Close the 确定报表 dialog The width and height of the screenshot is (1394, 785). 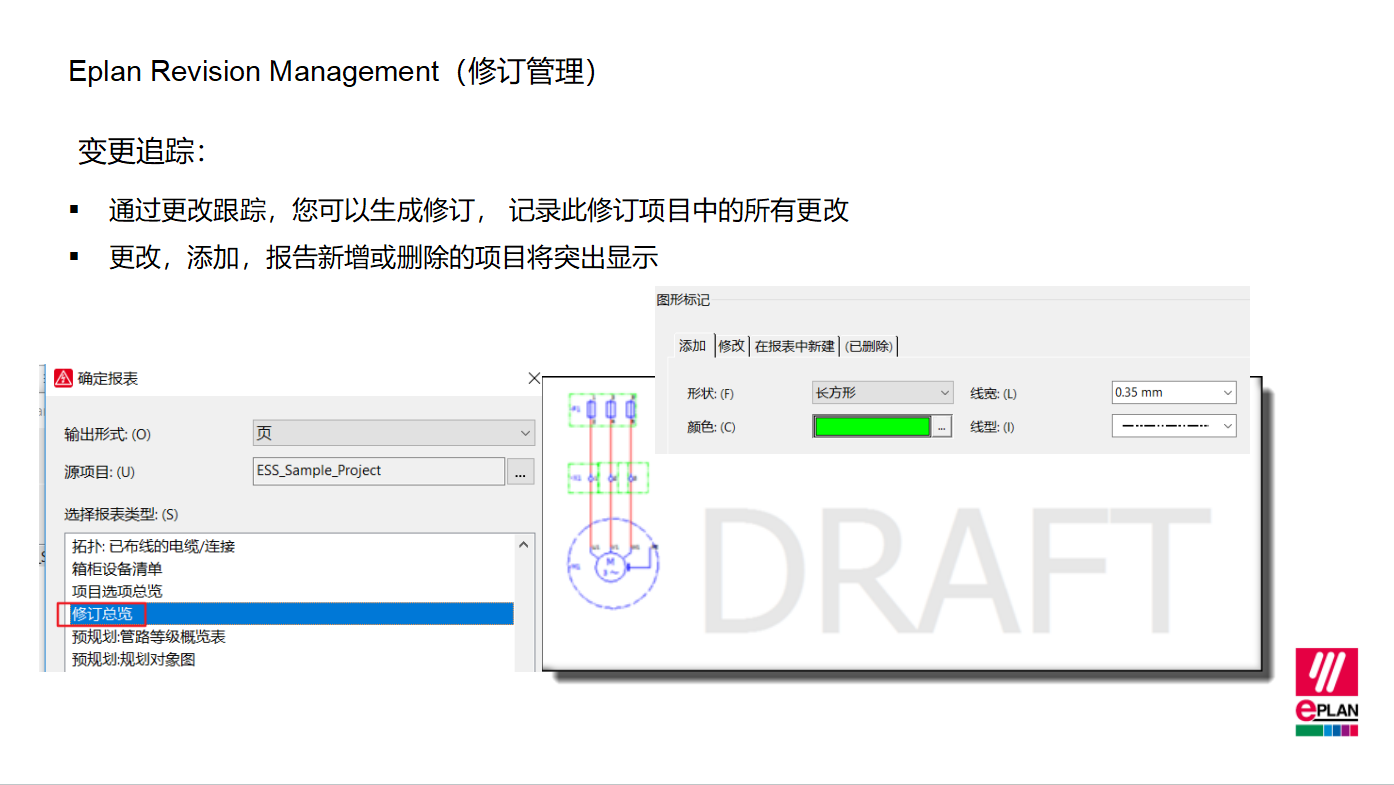[x=534, y=378]
